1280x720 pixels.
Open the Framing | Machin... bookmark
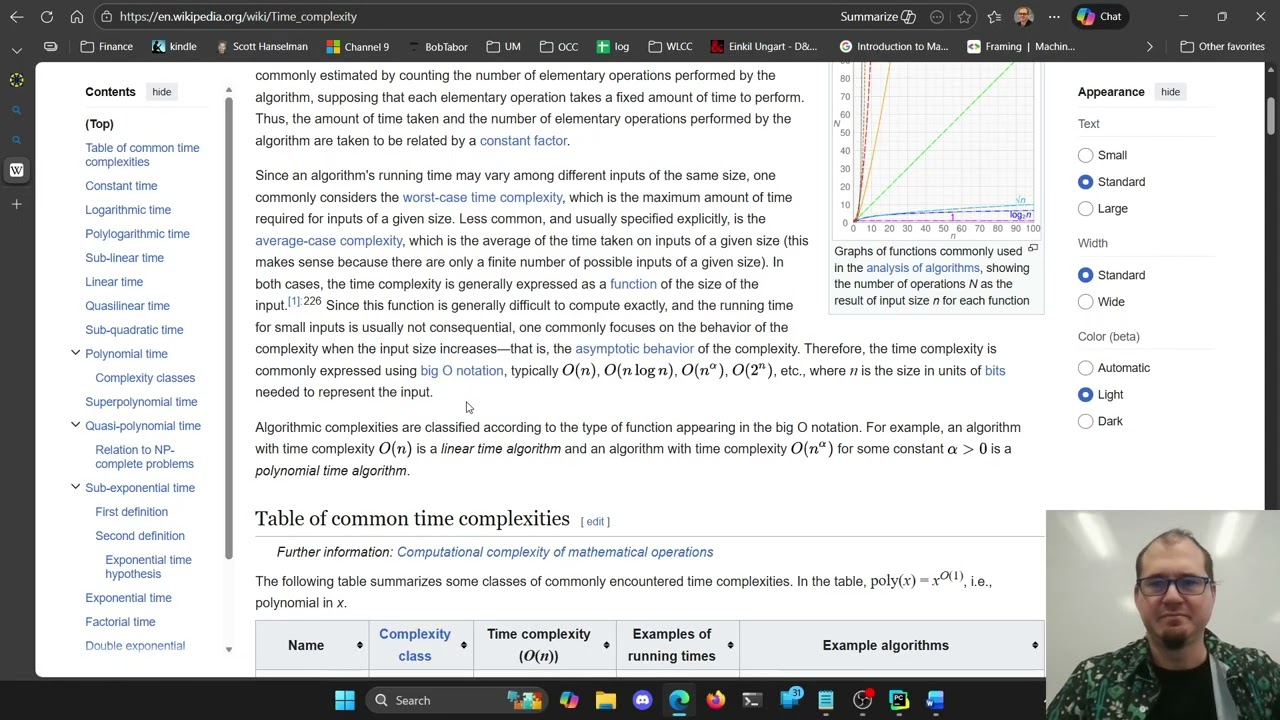[1021, 47]
